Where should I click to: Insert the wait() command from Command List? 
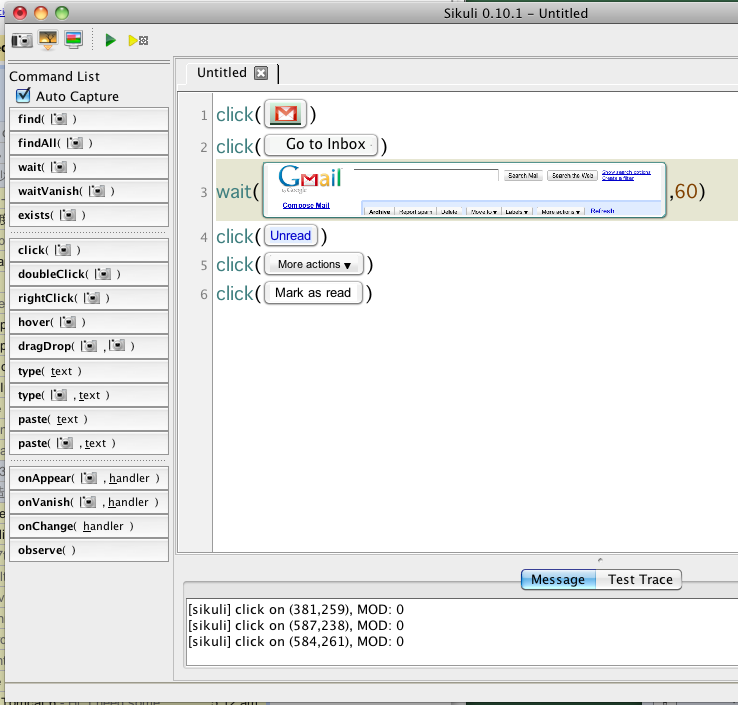(89, 167)
